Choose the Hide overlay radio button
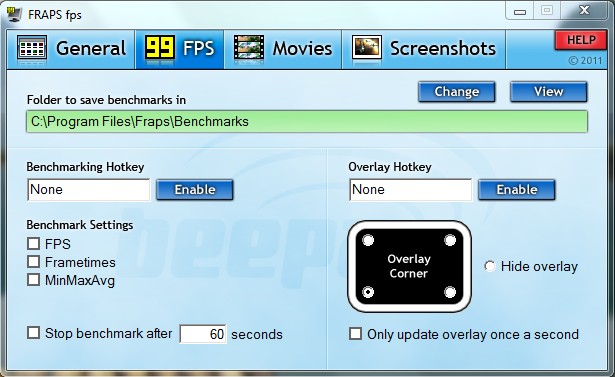Screen dimensions: 615x377 click(489, 266)
